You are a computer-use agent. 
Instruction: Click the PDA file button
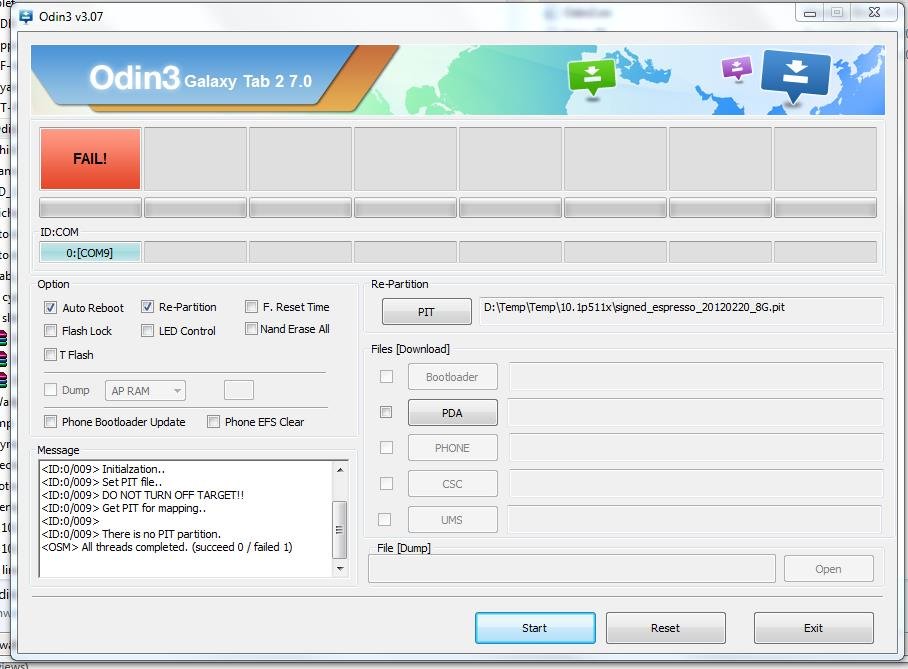tap(452, 412)
